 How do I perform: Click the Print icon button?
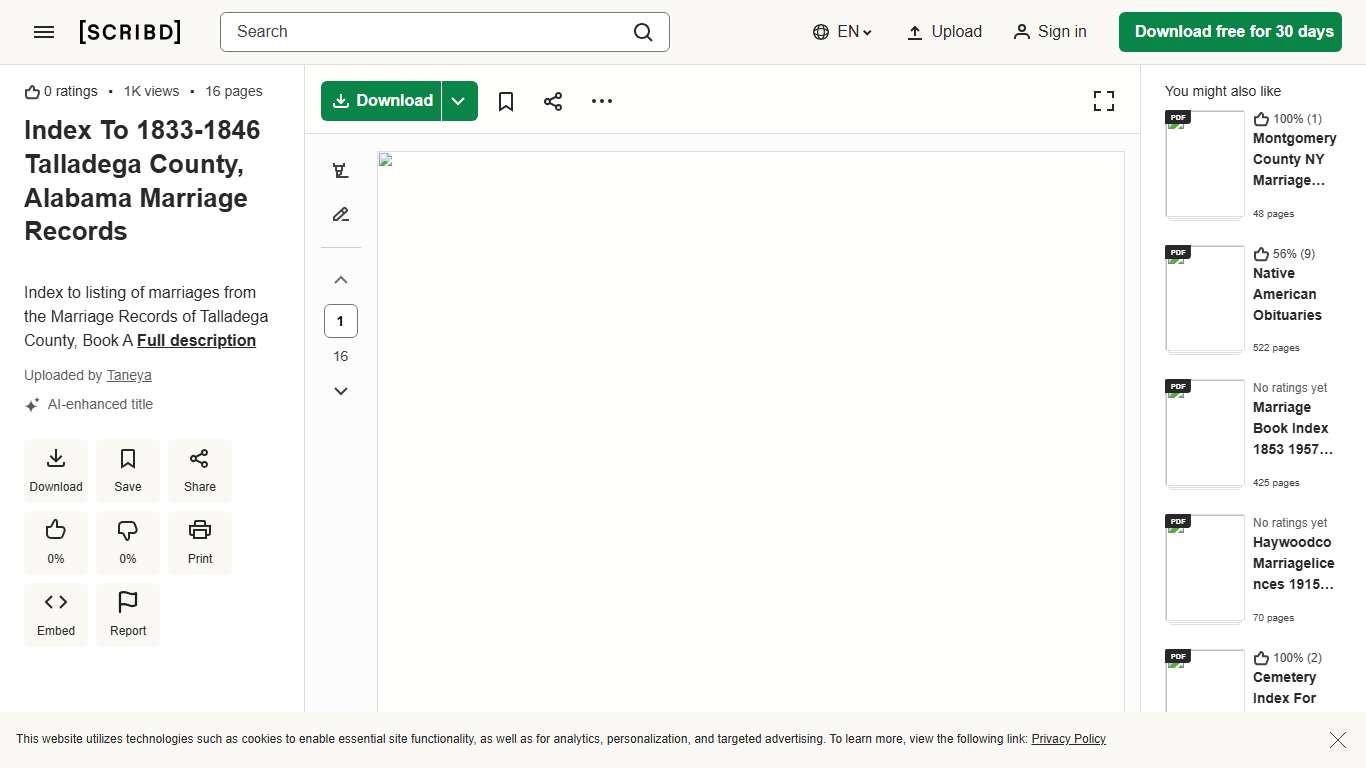pos(200,542)
